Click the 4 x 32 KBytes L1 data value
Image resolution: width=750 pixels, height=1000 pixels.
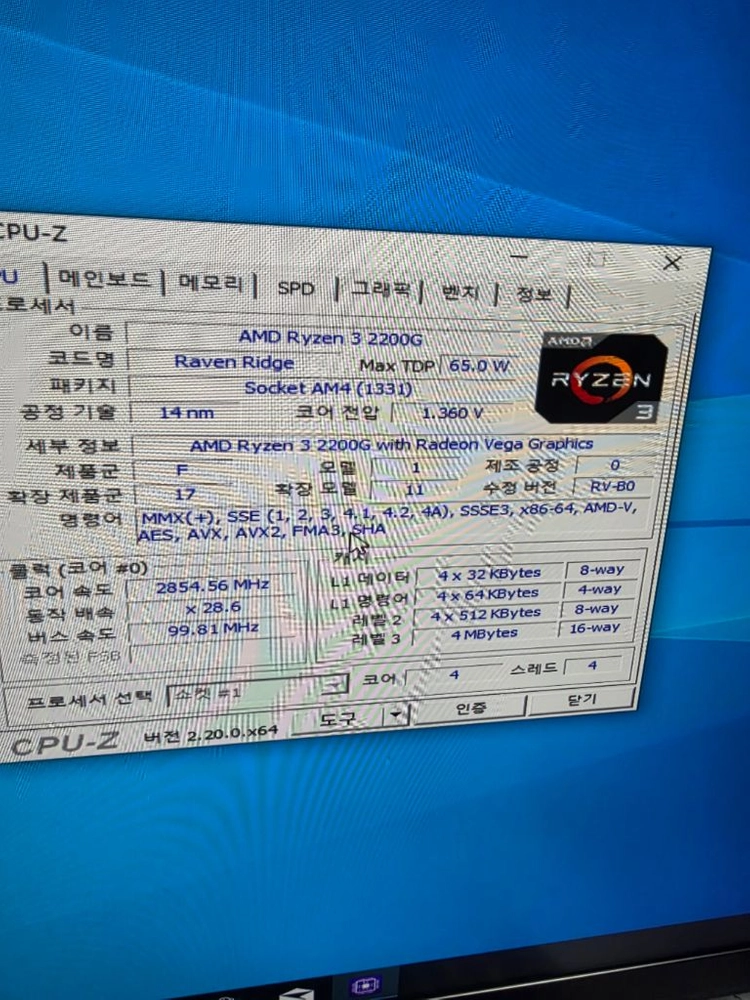pyautogui.click(x=489, y=574)
